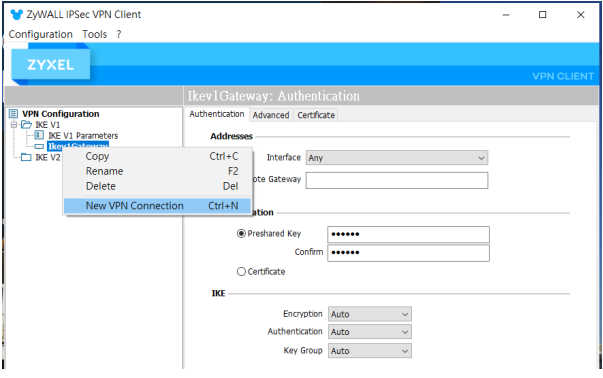Select the Preshared Key radio button
This screenshot has height=378, width=603.
tap(241, 233)
